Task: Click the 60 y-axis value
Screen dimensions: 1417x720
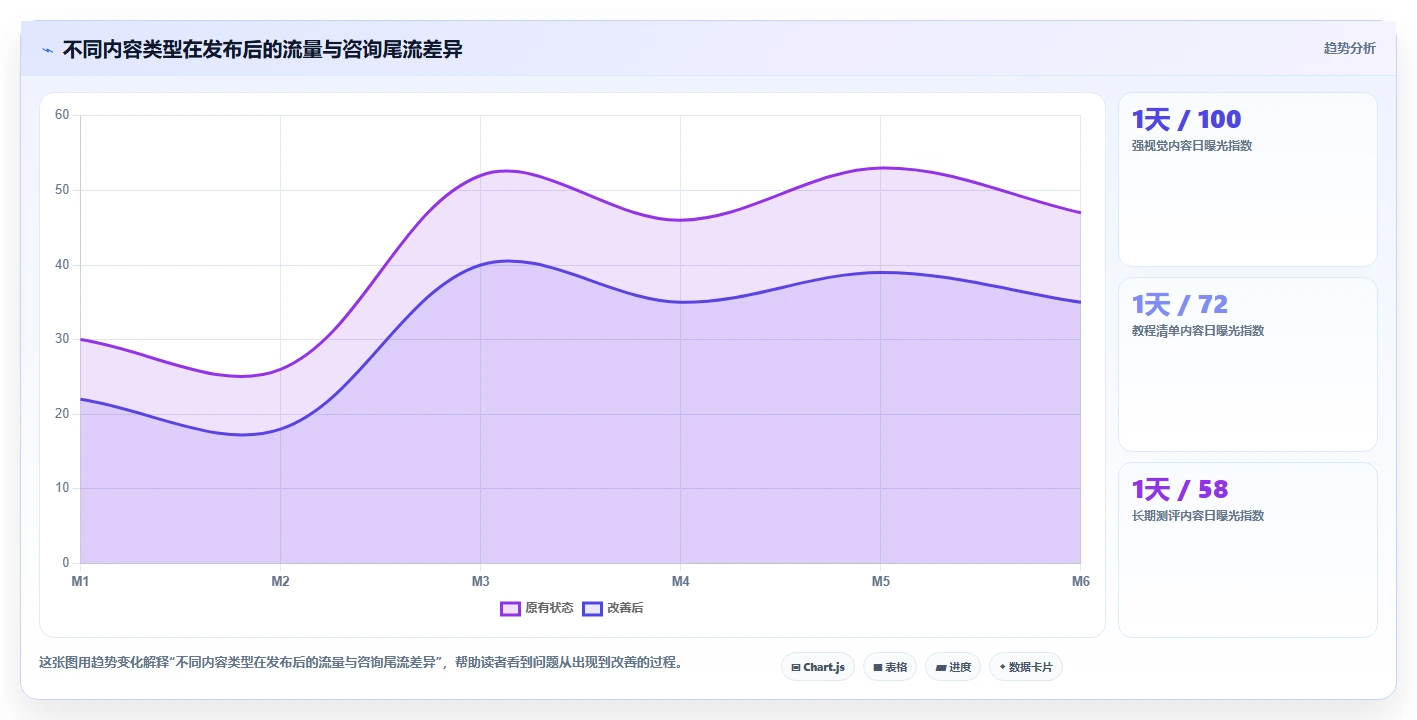Action: click(62, 115)
